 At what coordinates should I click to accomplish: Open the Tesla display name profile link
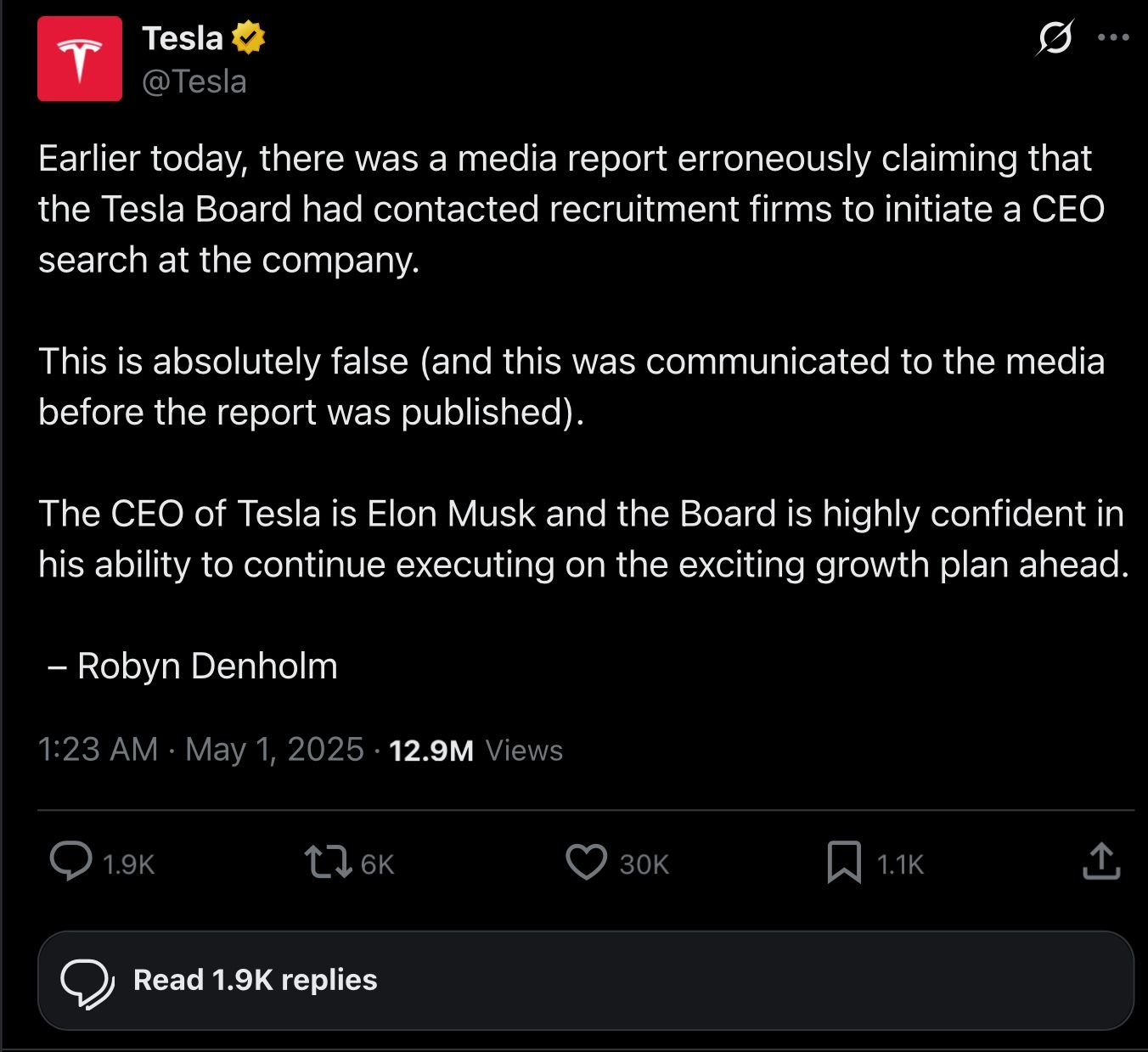click(182, 38)
